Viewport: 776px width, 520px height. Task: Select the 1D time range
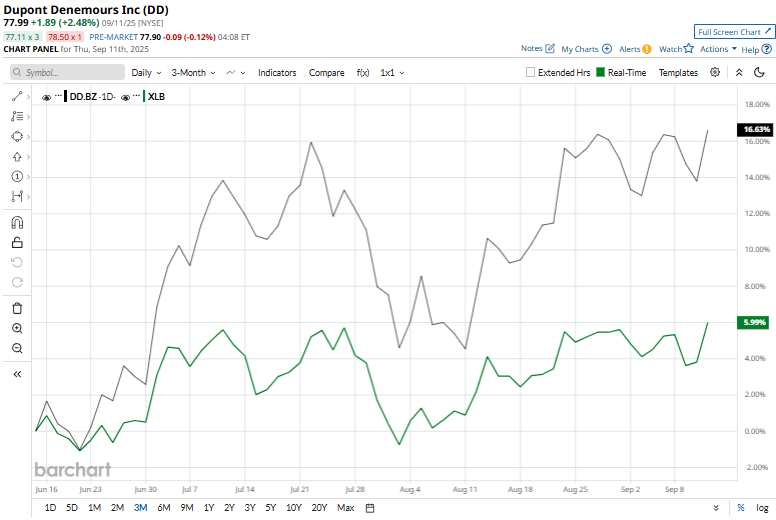click(x=50, y=508)
